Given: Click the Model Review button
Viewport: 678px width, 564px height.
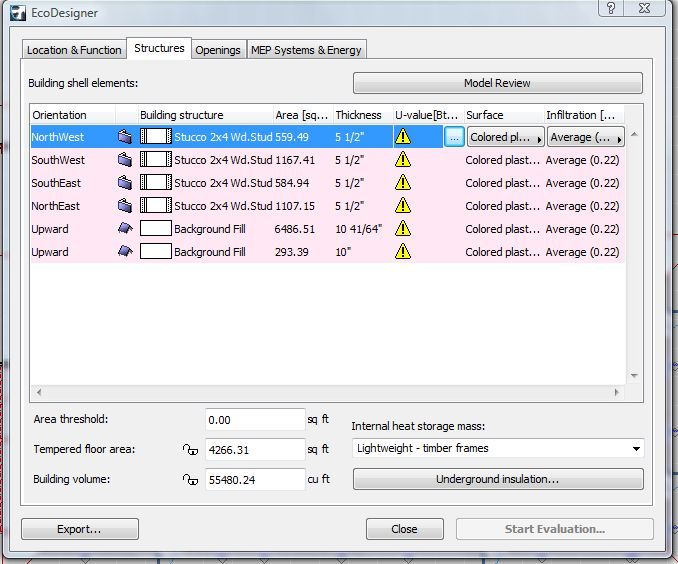Looking at the screenshot, I should coord(498,83).
